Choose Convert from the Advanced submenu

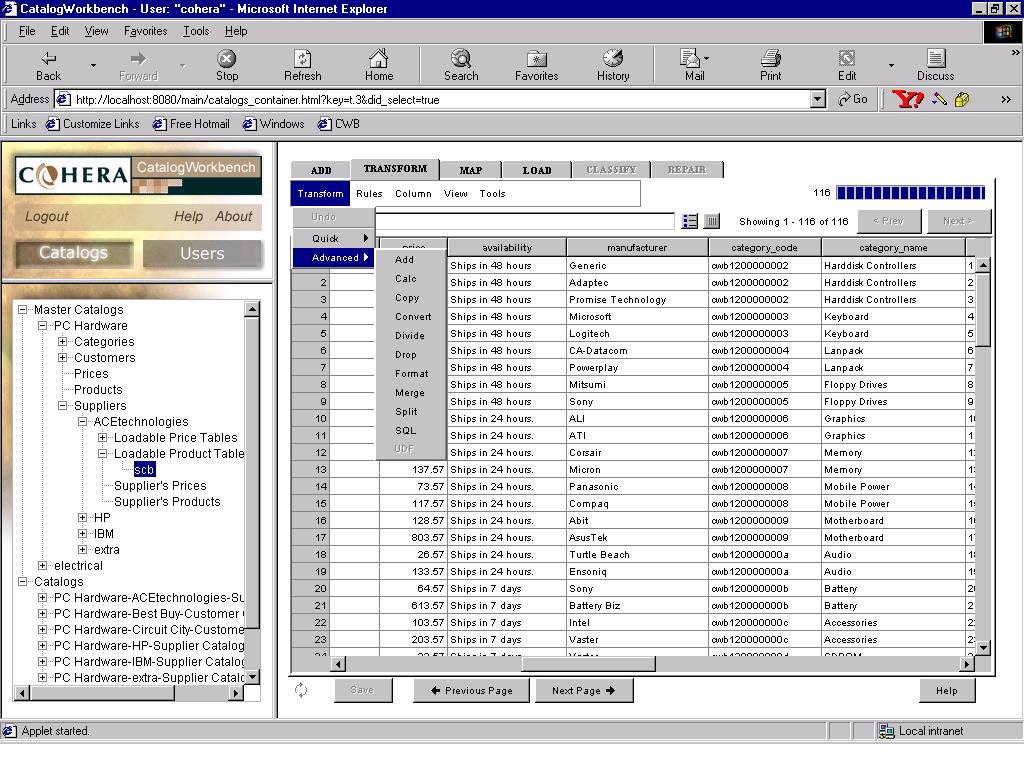click(413, 317)
